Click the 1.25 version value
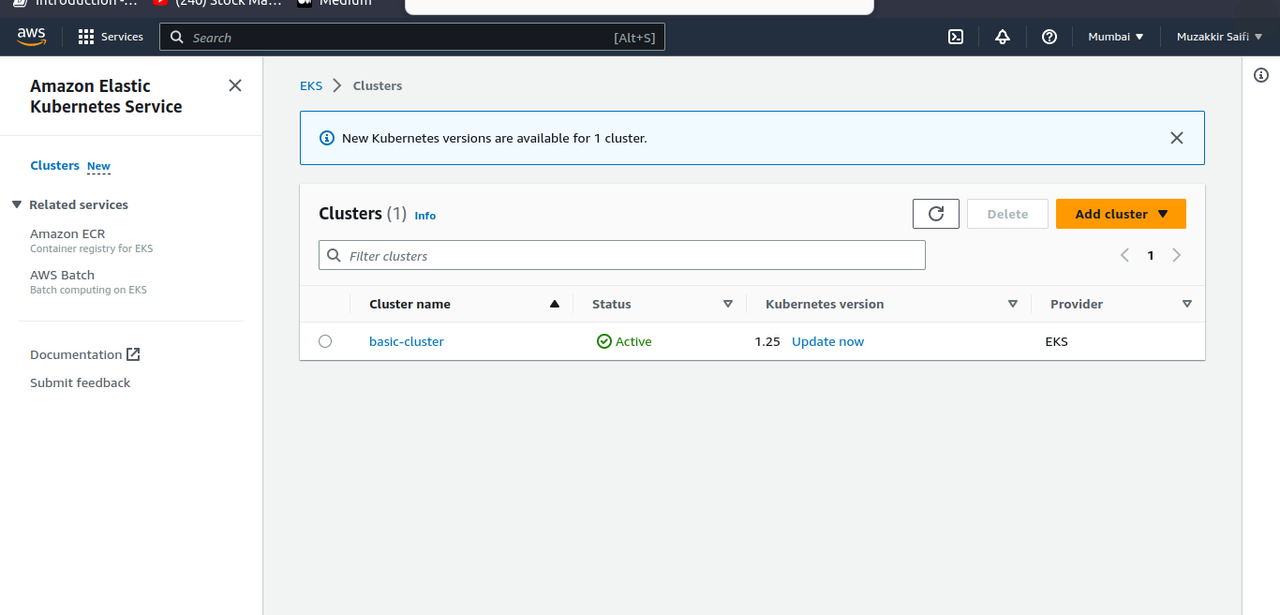1280x615 pixels. click(x=767, y=341)
